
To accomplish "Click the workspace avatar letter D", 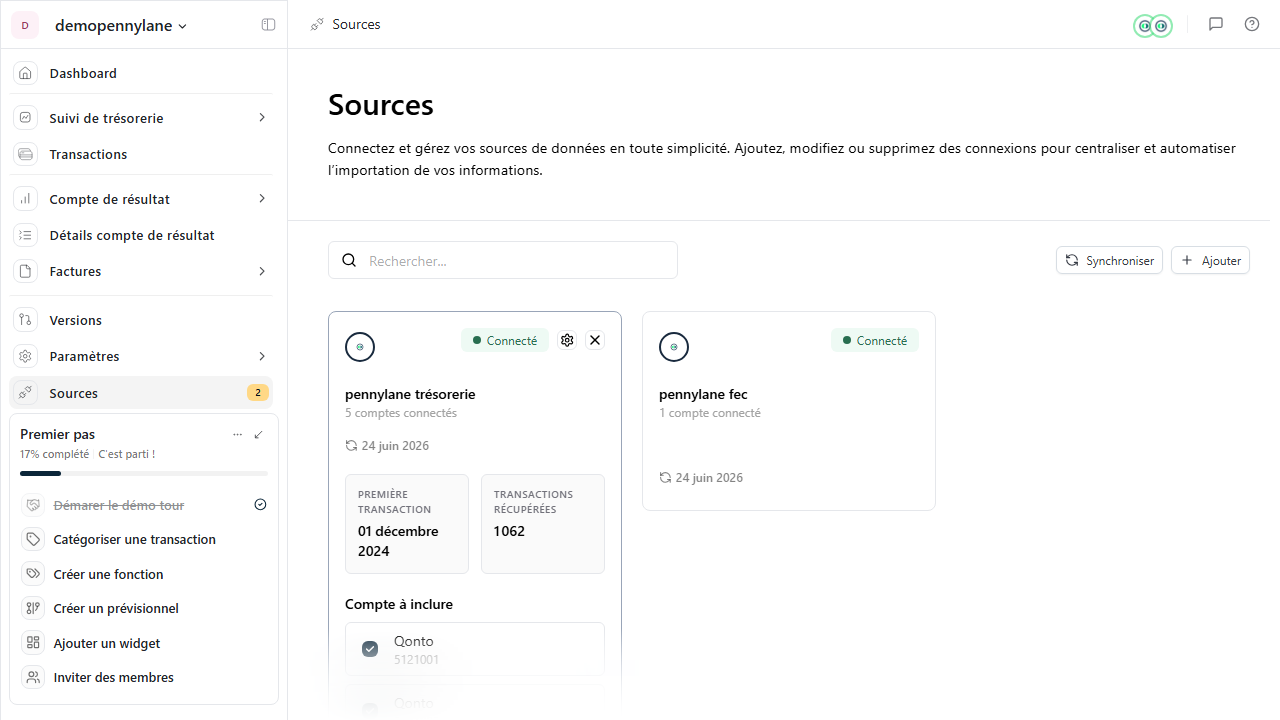I will 25,25.
